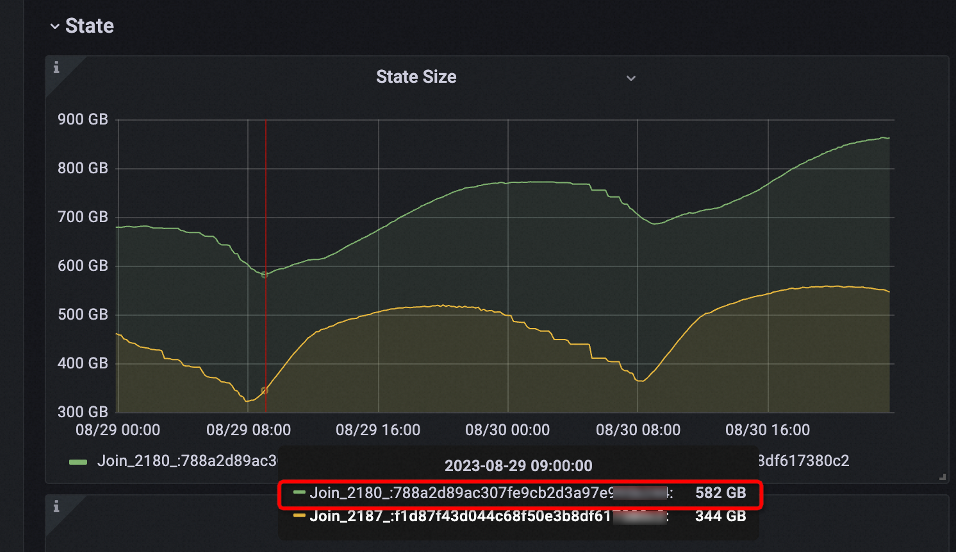Click the green data point on the red crosshair
956x552 pixels.
[x=265, y=274]
